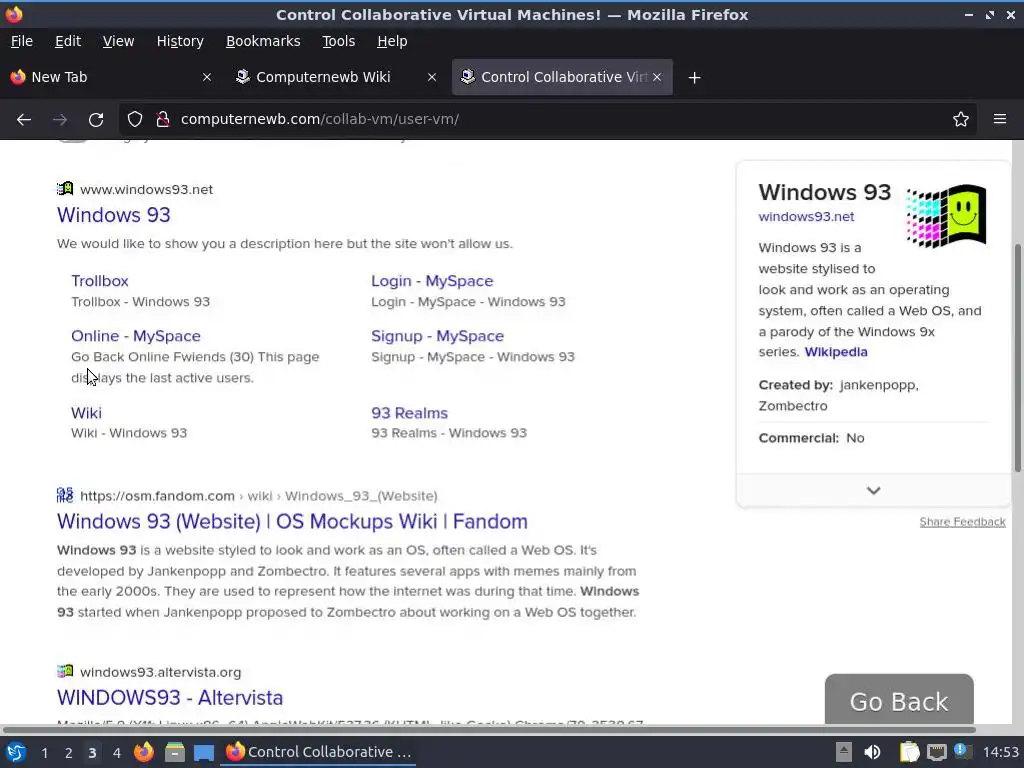Viewport: 1024px width, 768px height.
Task: Open the Login - MySpace sitelink
Action: pos(432,281)
